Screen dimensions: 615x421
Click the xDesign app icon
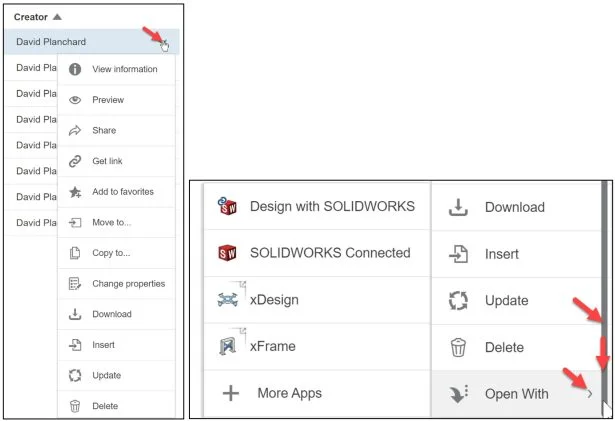click(x=227, y=299)
